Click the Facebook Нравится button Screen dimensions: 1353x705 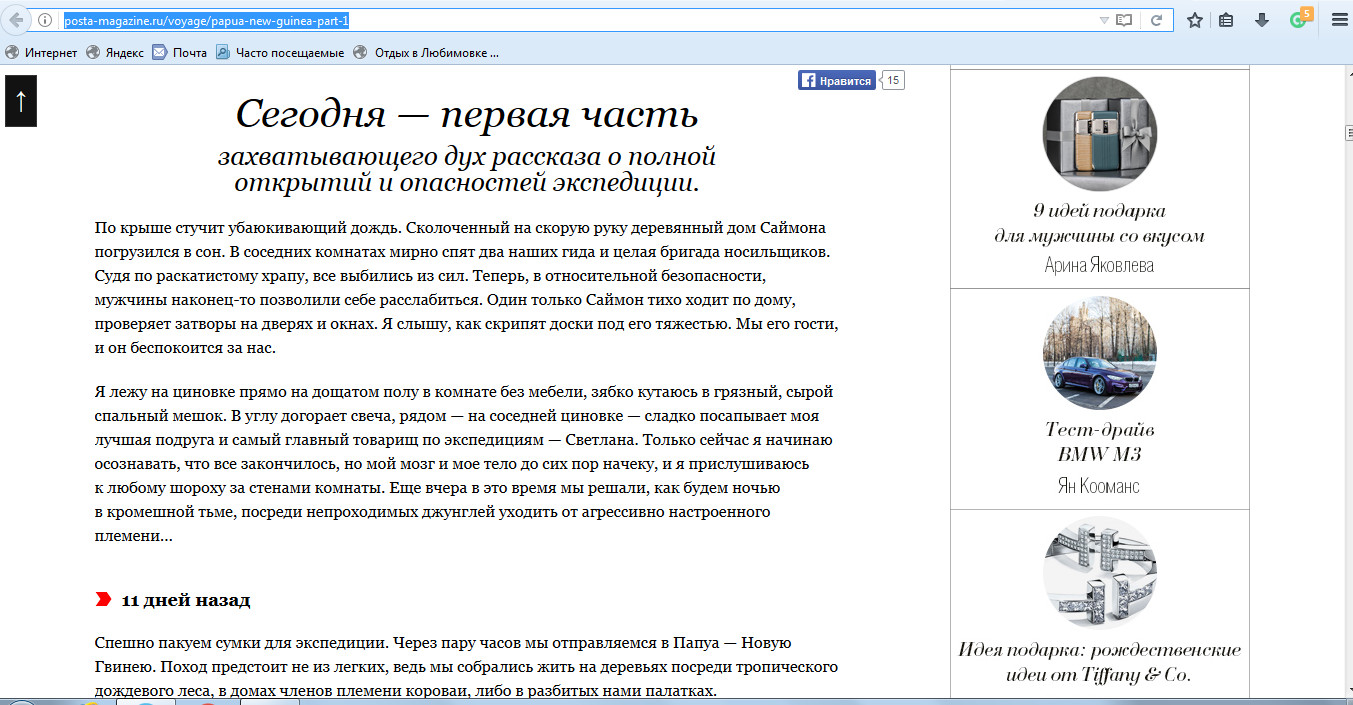[x=837, y=81]
